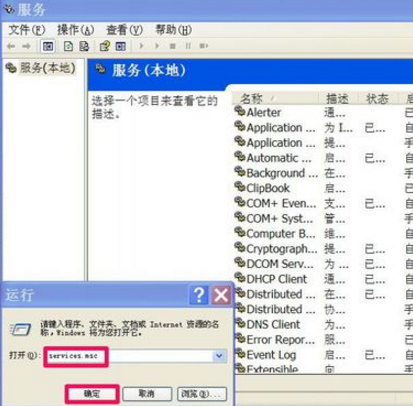Expand the Run dialog Open dropdown
This screenshot has height=406, width=413.
coord(219,356)
